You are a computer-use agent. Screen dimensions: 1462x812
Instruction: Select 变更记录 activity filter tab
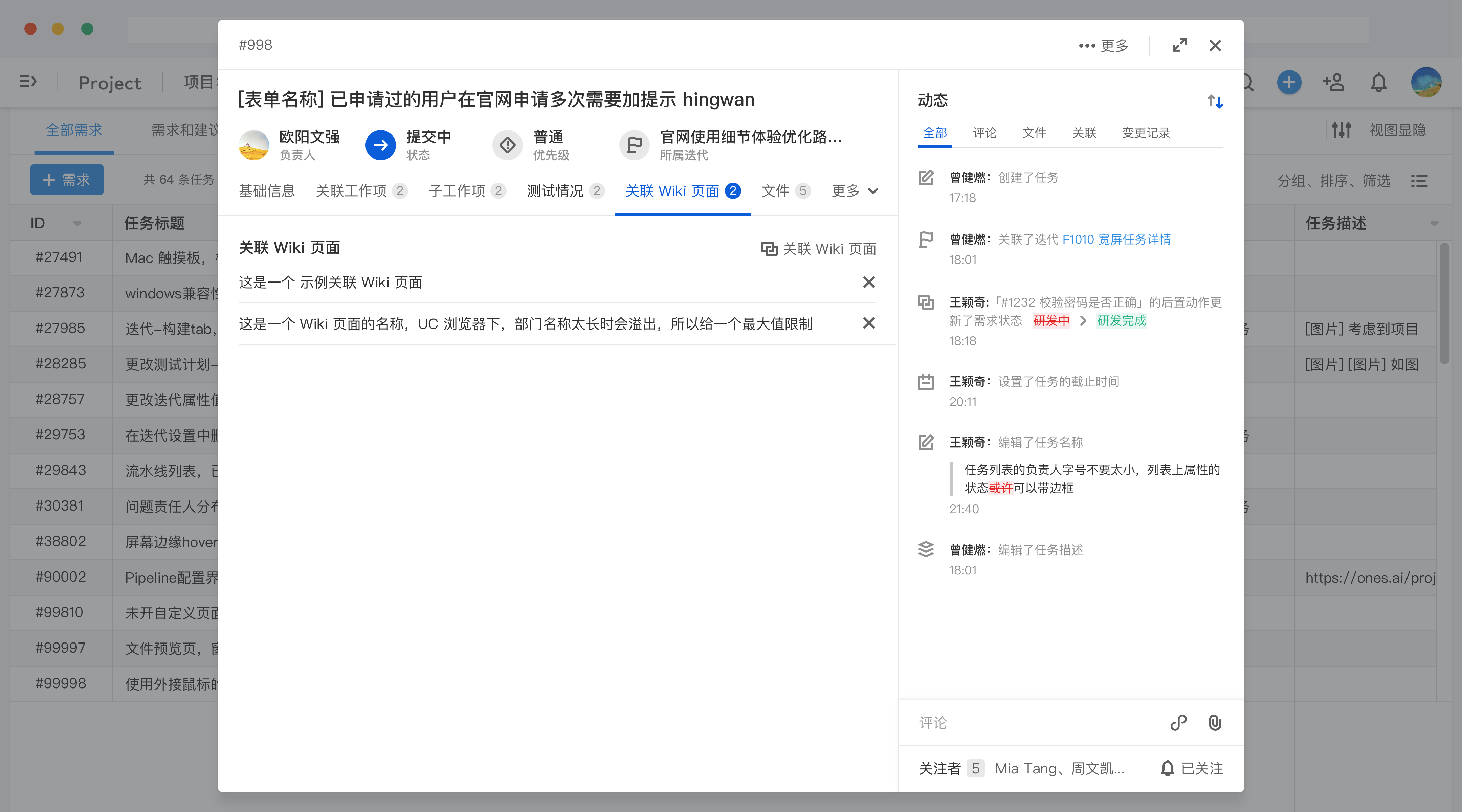pos(1145,133)
